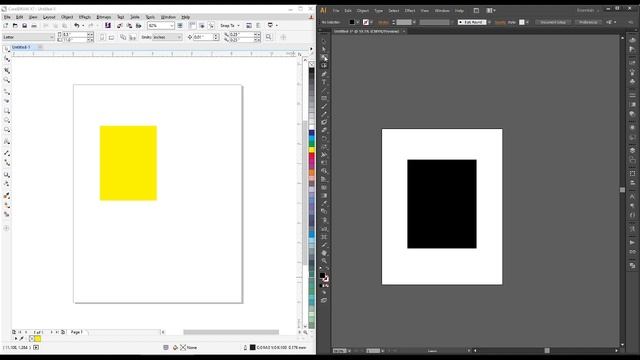Switch to the Untitled-1 document tab in CorelDRAW

click(21, 47)
